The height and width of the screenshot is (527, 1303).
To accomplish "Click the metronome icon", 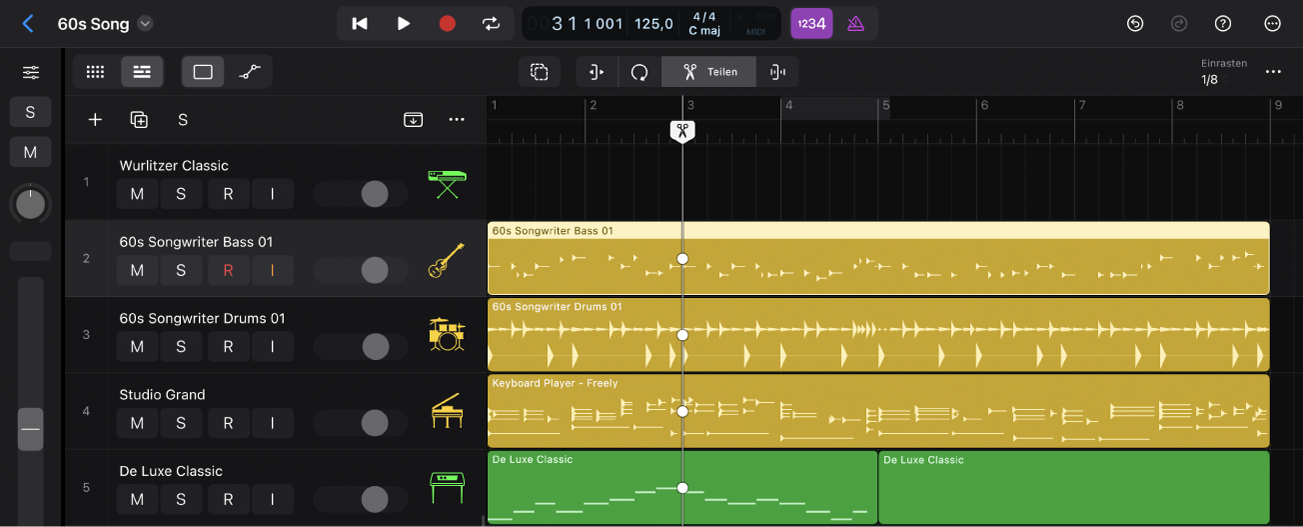I will pos(855,23).
